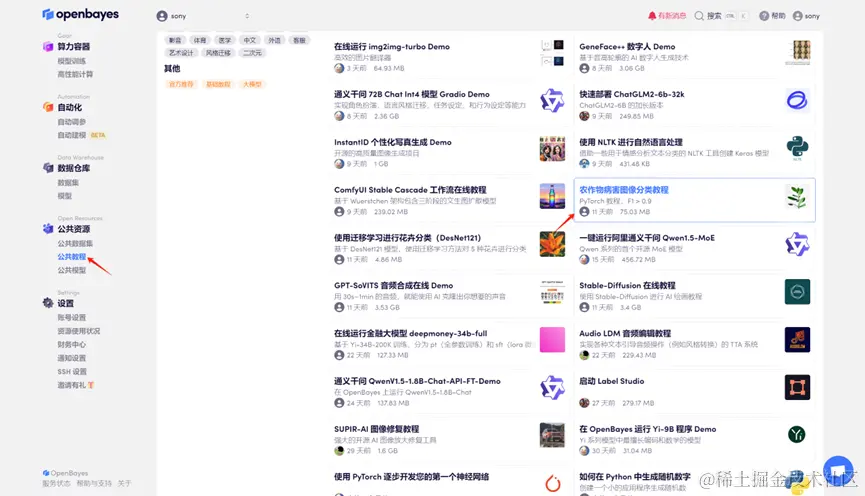Screen dimensions: 865x496
Task: Open the 算力容器 section icon
Action: point(48,47)
